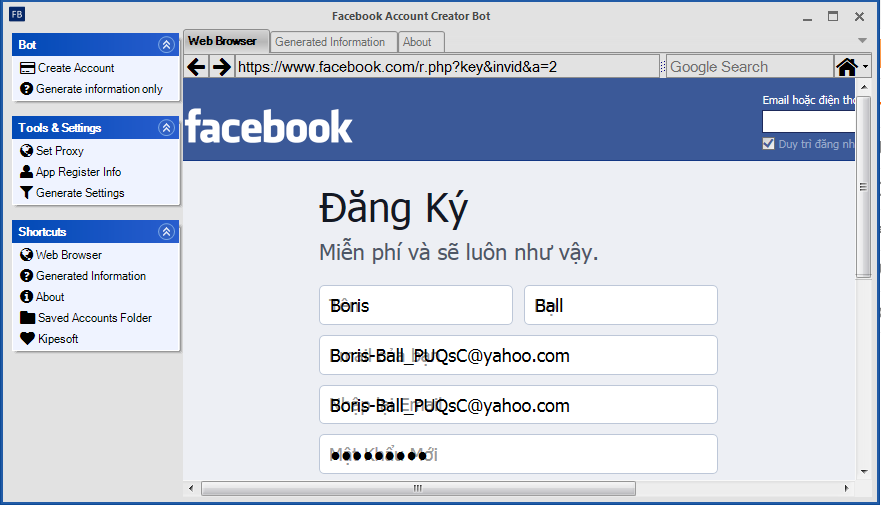Screen dimensions: 881x505
Task: Open Saved Accounts Folder shortcut
Action: tap(94, 317)
